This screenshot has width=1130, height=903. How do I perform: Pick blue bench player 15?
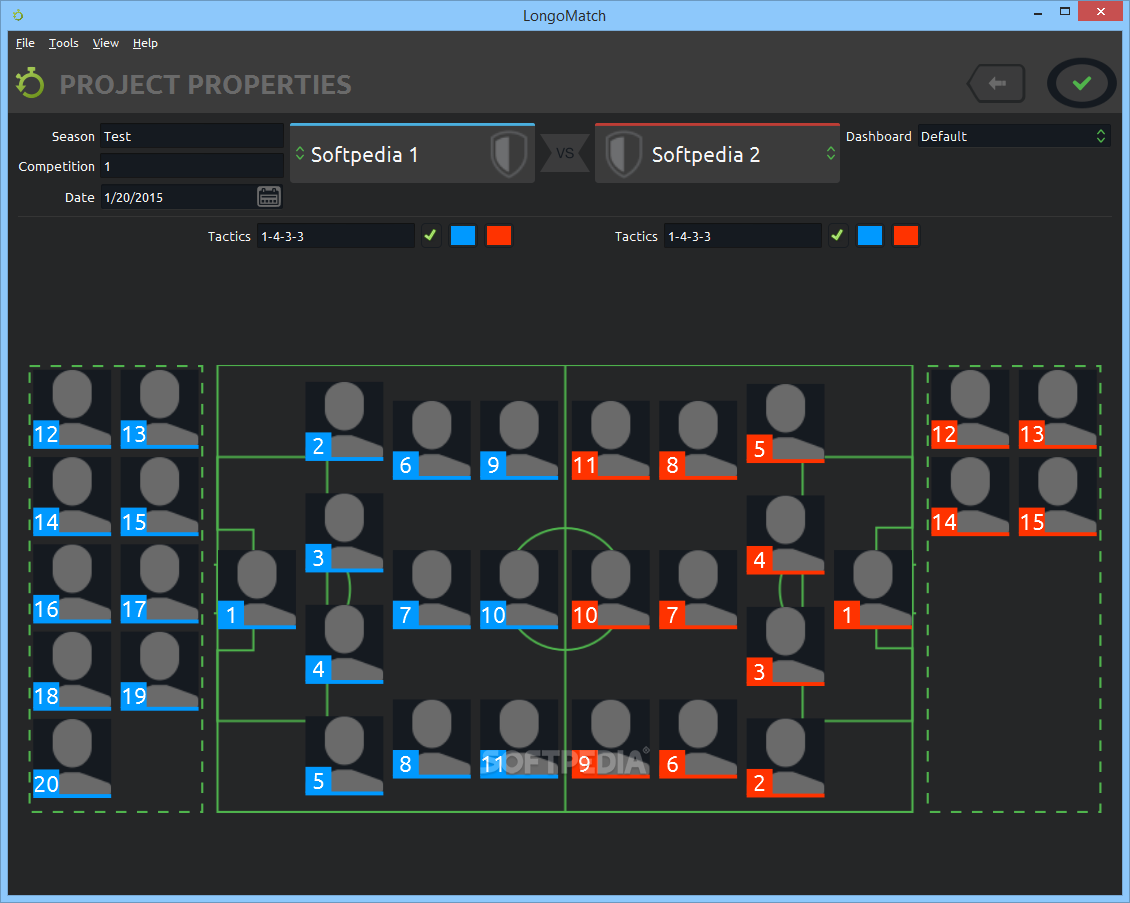pos(159,497)
